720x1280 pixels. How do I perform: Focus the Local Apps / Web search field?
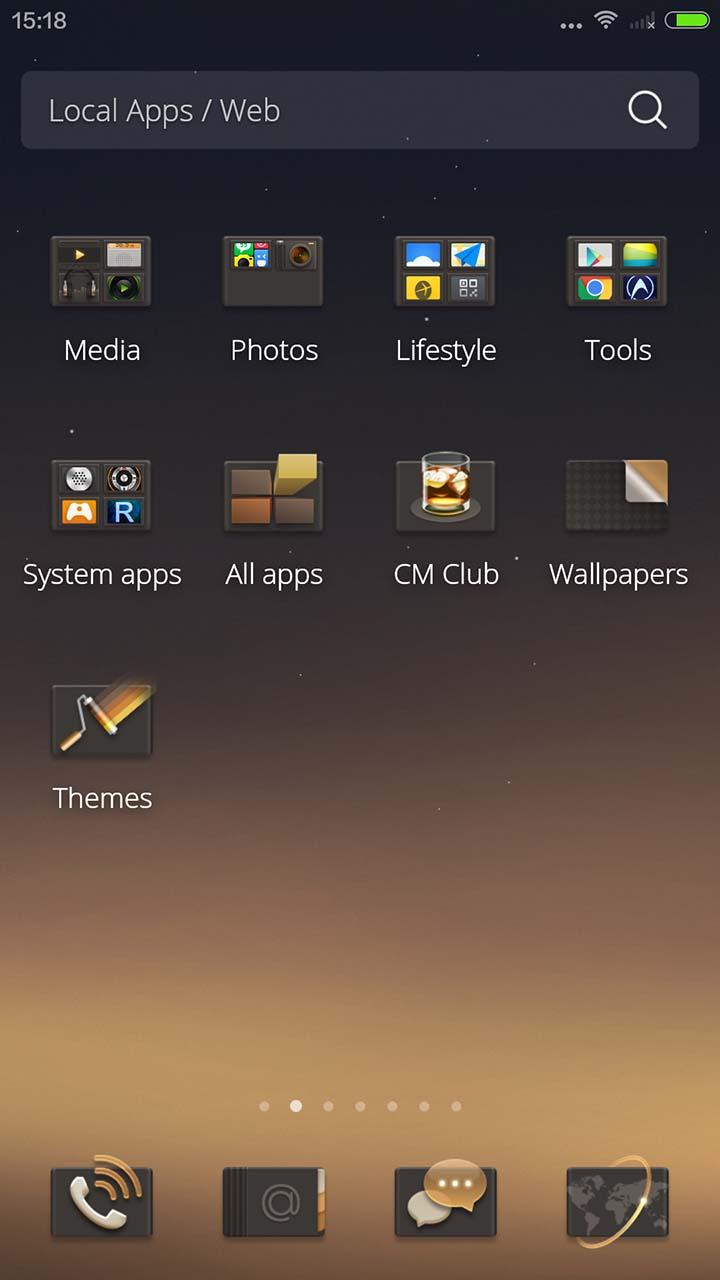(x=360, y=110)
